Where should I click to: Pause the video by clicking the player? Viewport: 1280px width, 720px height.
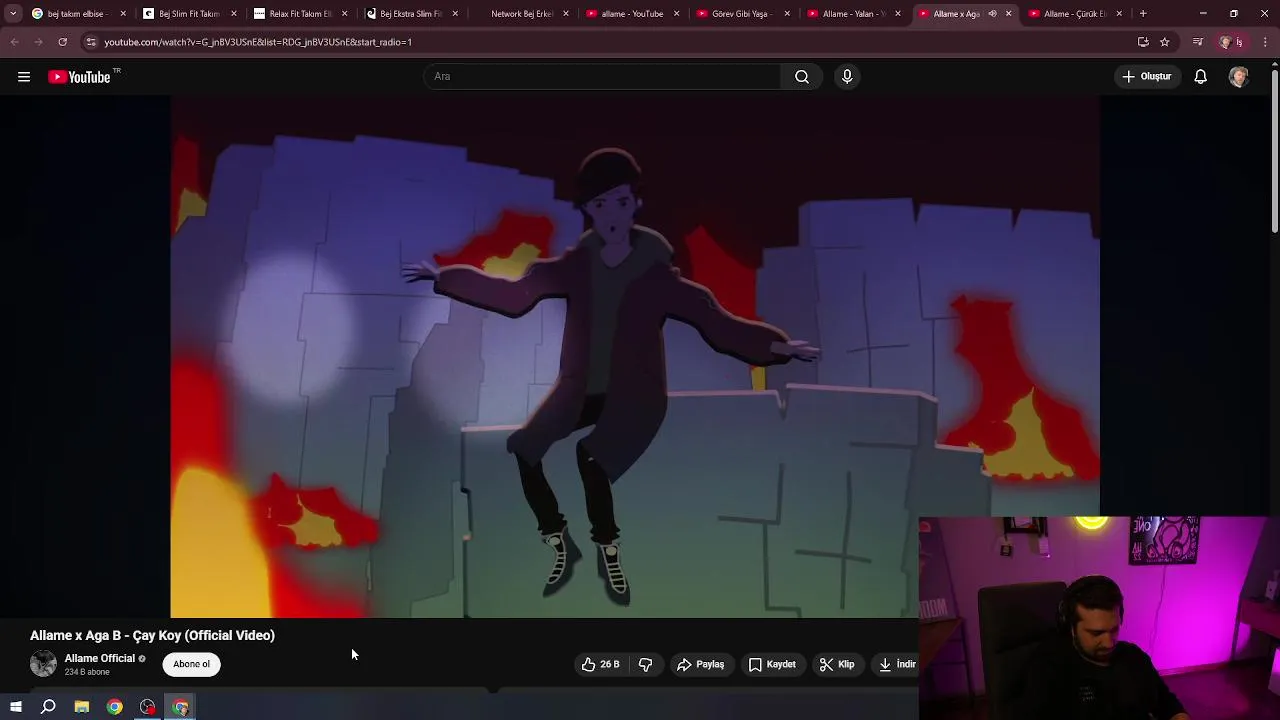(635, 357)
